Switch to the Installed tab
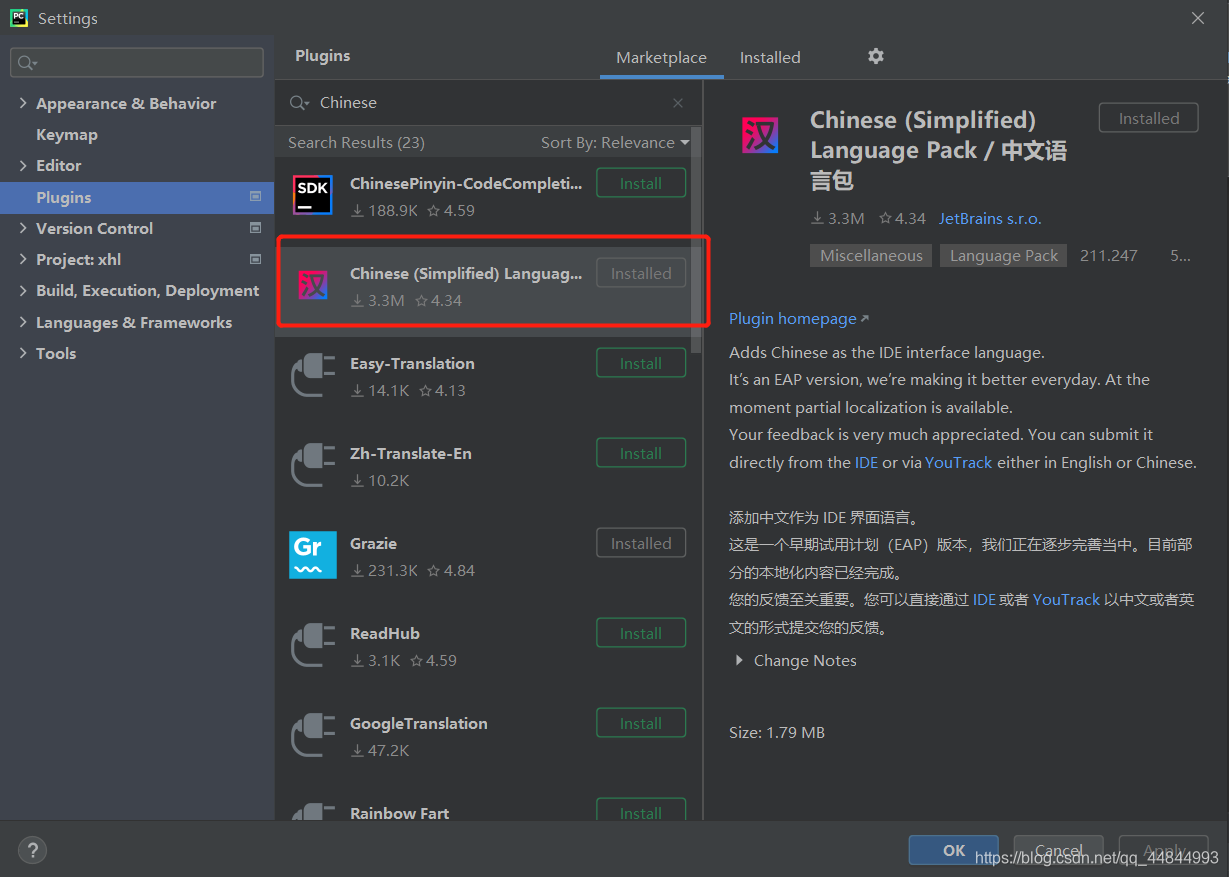 (x=770, y=58)
